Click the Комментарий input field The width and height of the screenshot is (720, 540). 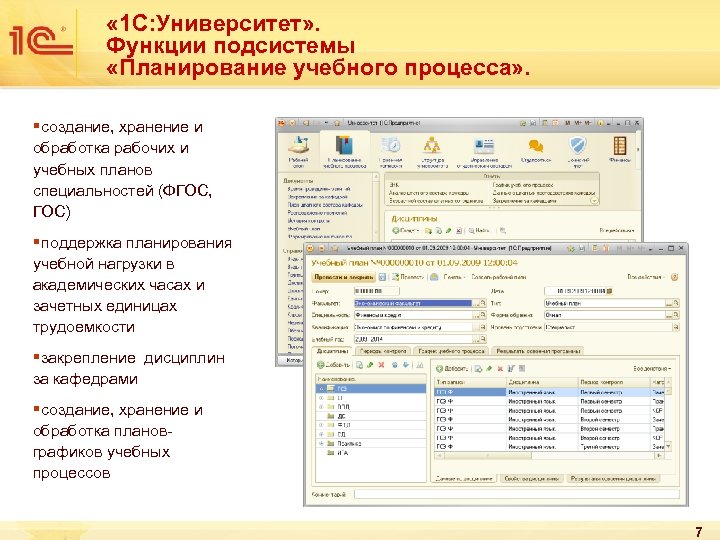click(517, 494)
